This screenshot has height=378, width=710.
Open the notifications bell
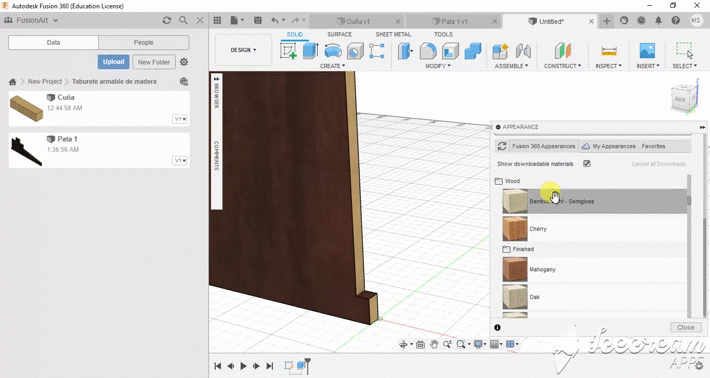coord(658,20)
